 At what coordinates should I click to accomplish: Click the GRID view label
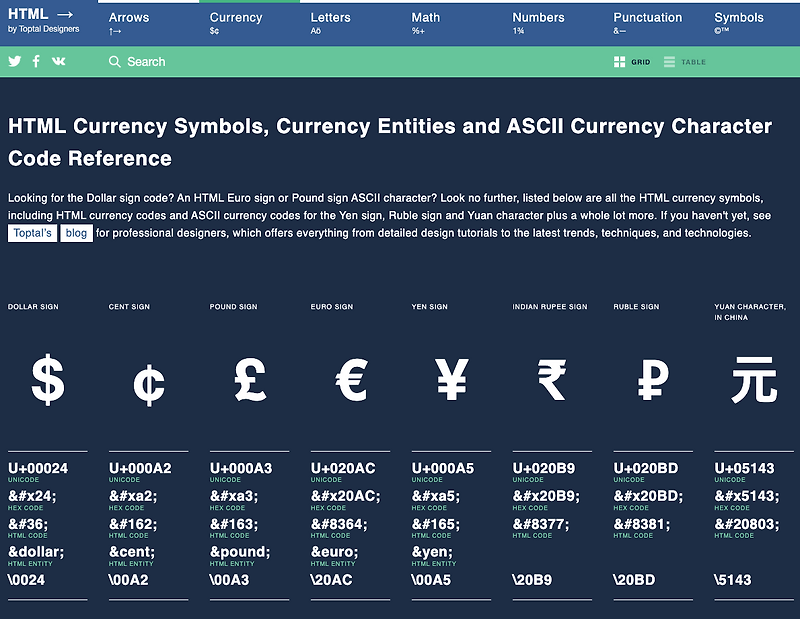click(641, 62)
